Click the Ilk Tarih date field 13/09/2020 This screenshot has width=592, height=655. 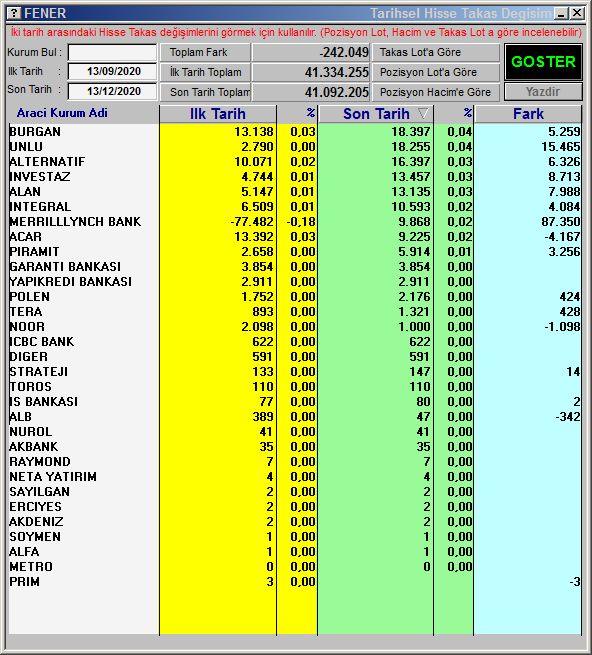[x=112, y=71]
